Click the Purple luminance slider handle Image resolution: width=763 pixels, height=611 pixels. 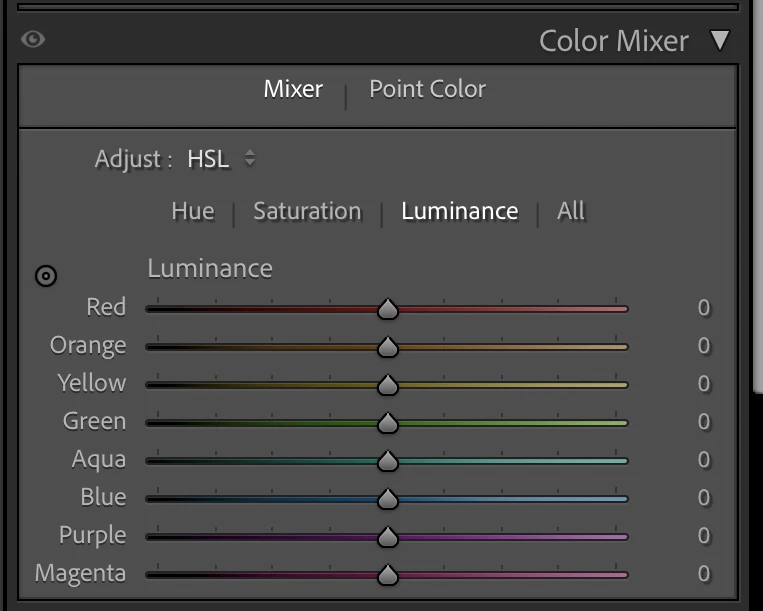point(388,538)
